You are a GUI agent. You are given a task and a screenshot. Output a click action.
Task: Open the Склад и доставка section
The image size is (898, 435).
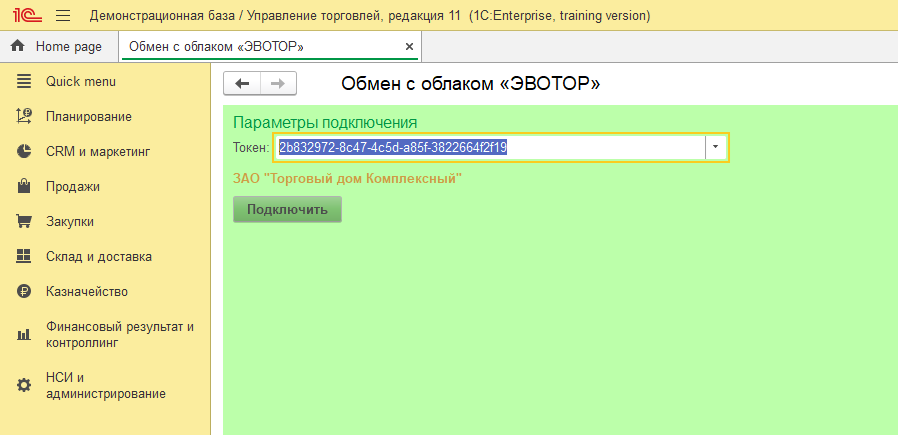tap(105, 256)
